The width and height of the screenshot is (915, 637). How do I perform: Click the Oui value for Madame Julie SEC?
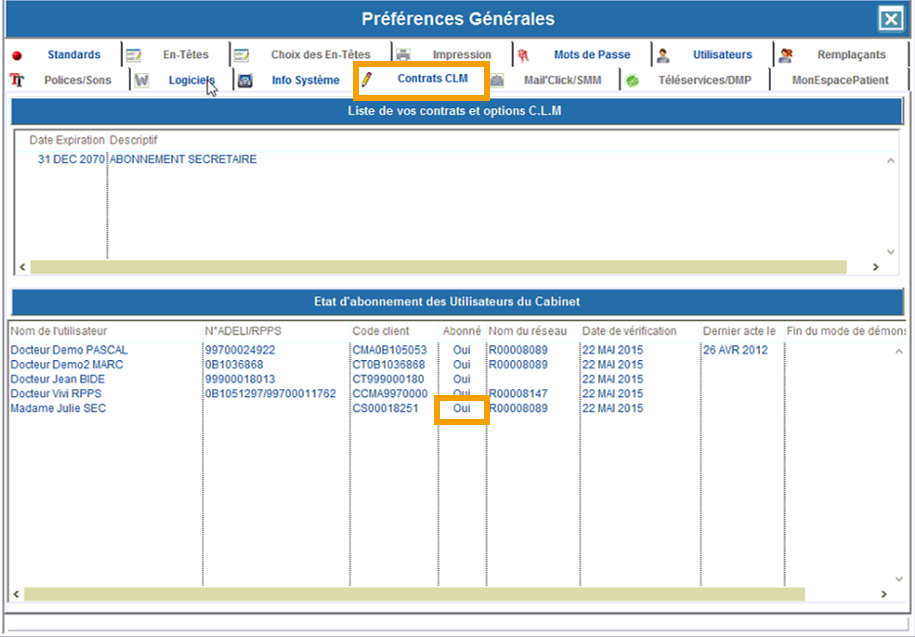point(461,409)
